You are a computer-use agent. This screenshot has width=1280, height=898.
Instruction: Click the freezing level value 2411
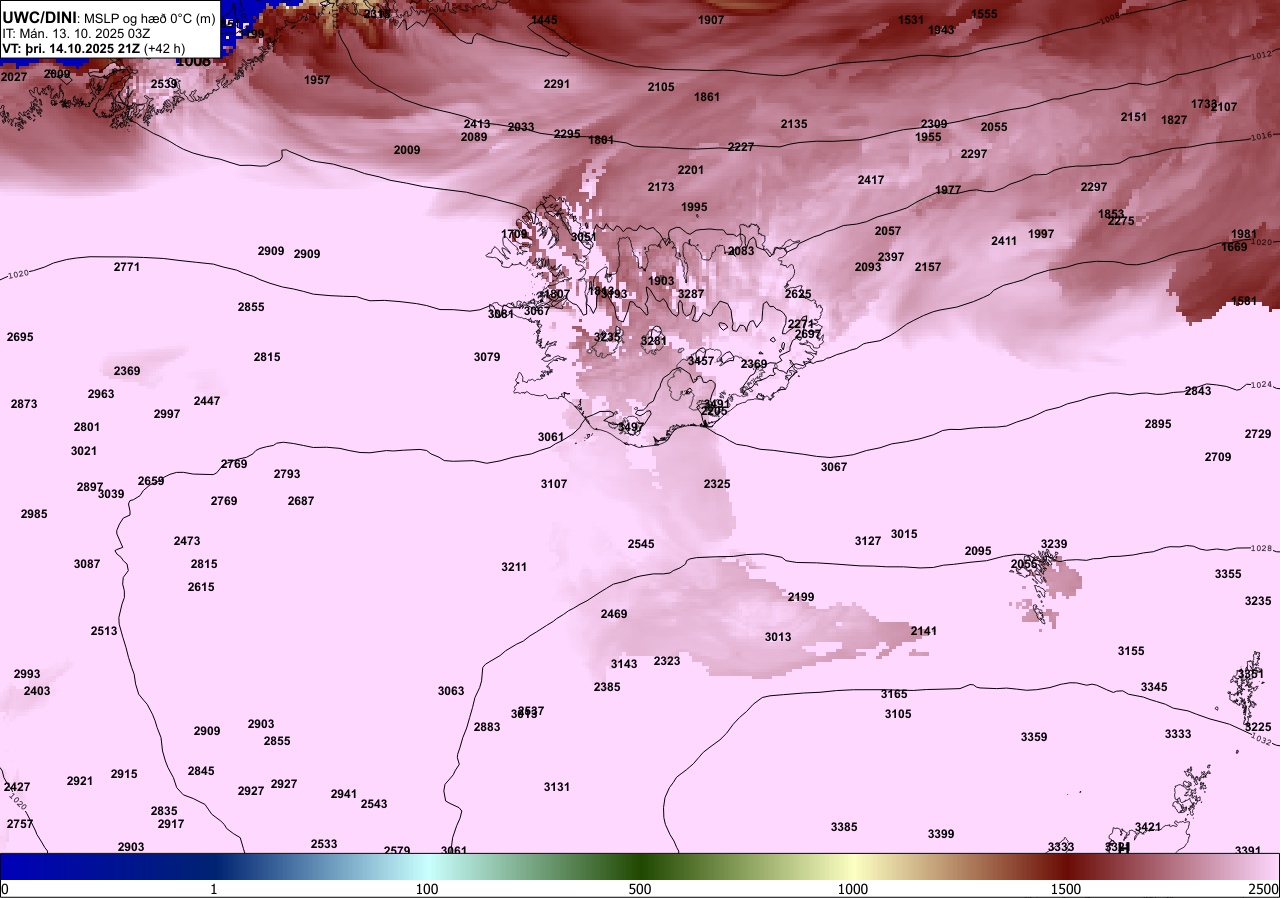tap(1004, 241)
